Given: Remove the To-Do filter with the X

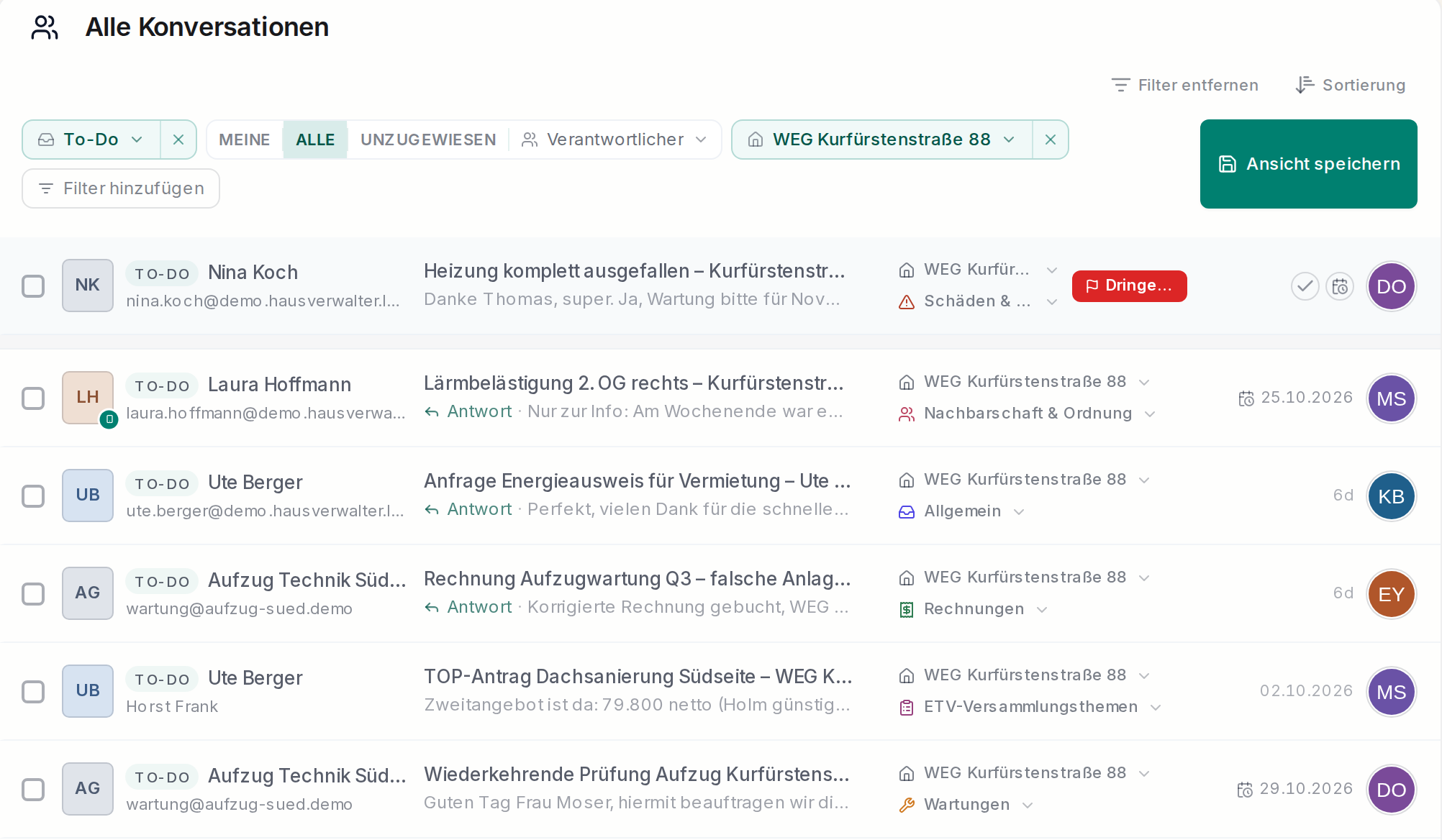Looking at the screenshot, I should point(178,140).
